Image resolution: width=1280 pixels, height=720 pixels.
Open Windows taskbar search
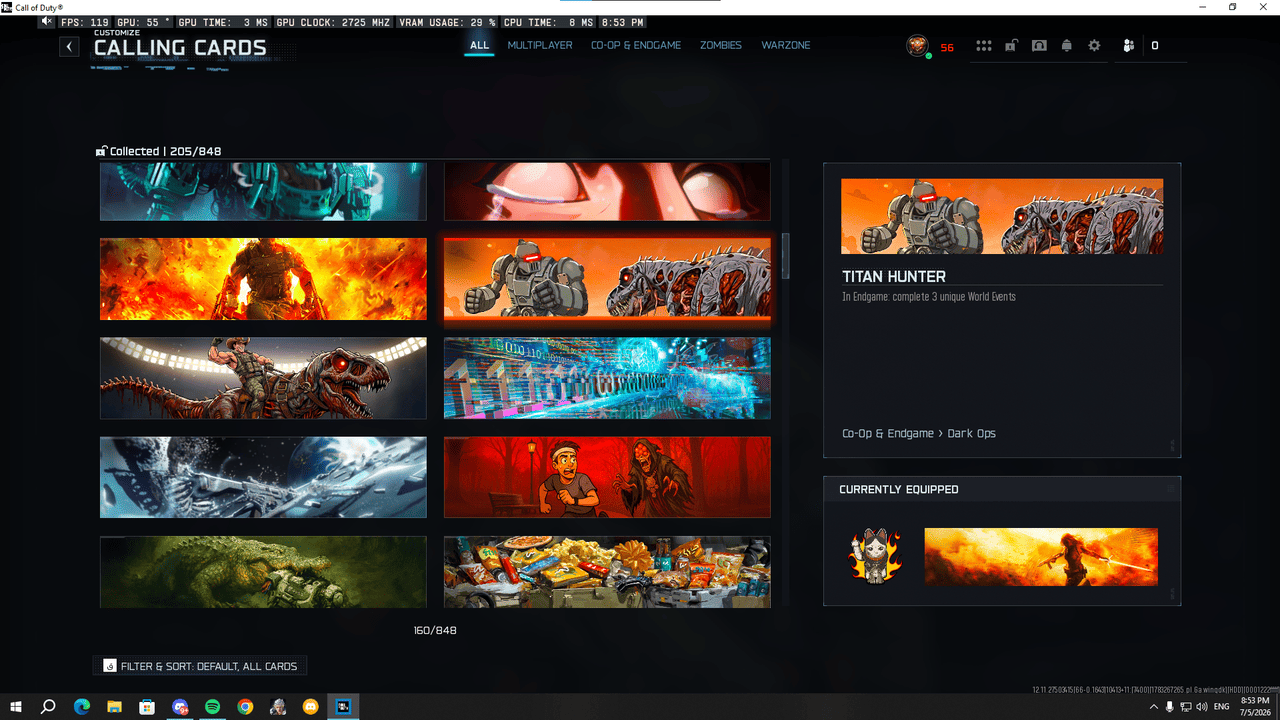(x=48, y=707)
